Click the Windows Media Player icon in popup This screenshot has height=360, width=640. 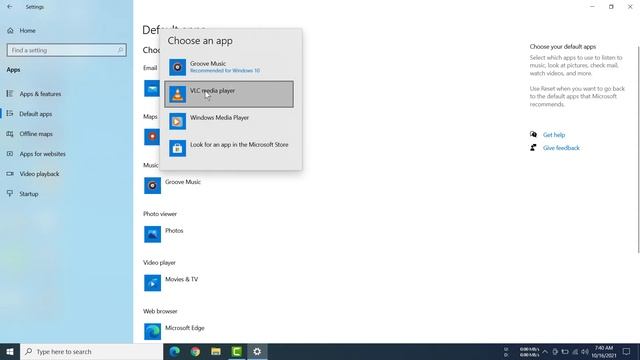tap(178, 121)
